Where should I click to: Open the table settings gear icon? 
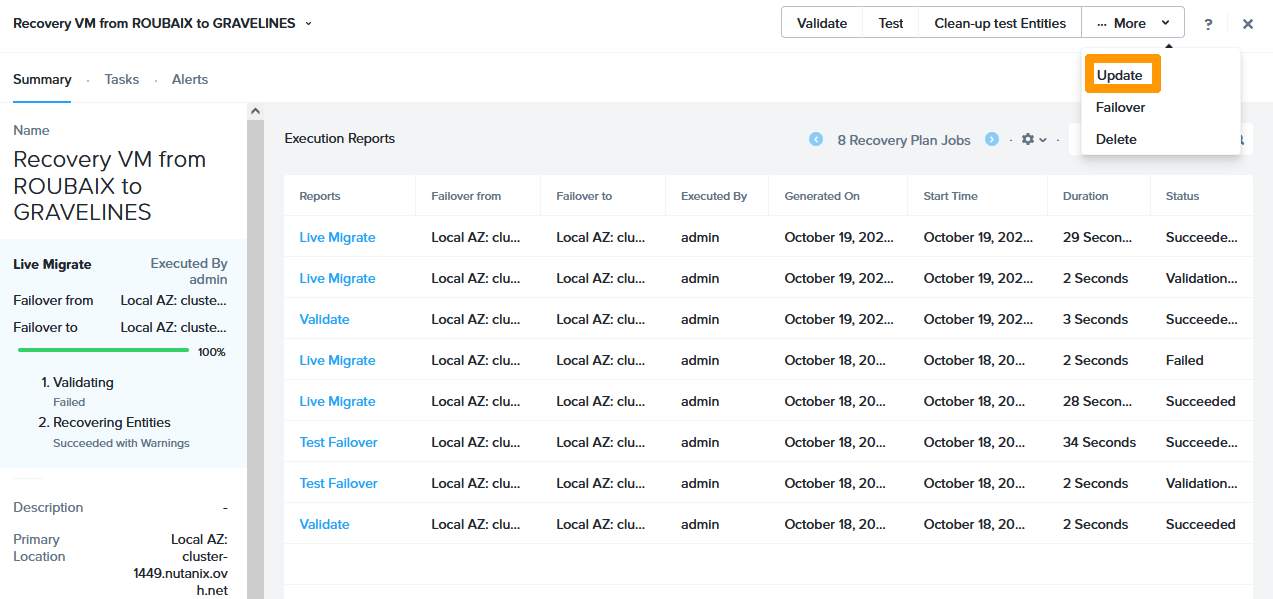coord(1029,140)
